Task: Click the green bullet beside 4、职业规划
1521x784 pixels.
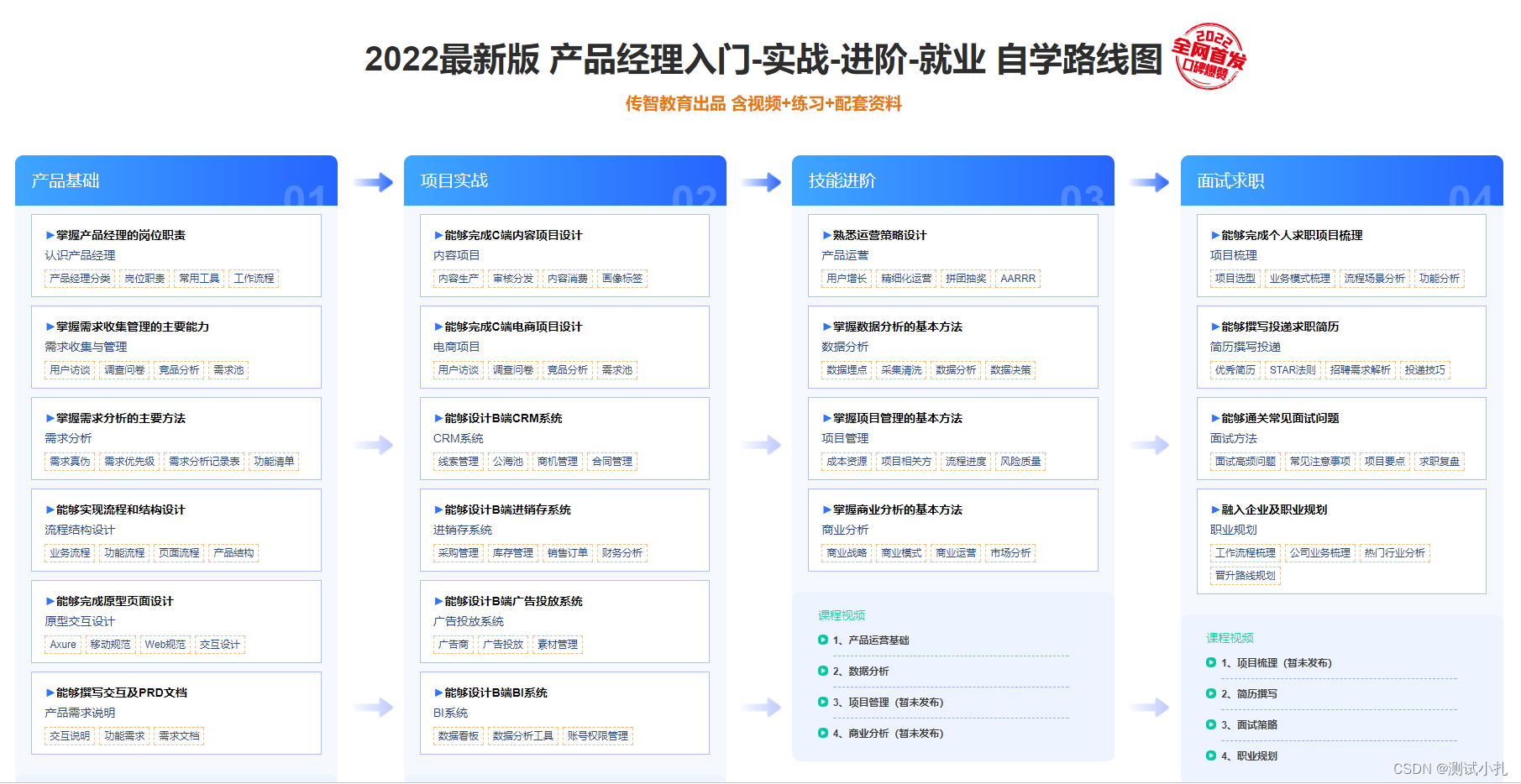Action: (1211, 755)
